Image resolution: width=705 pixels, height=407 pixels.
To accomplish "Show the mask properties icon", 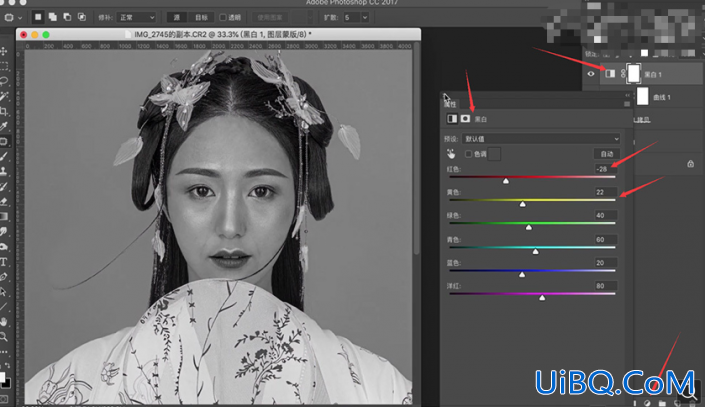I will (465, 118).
